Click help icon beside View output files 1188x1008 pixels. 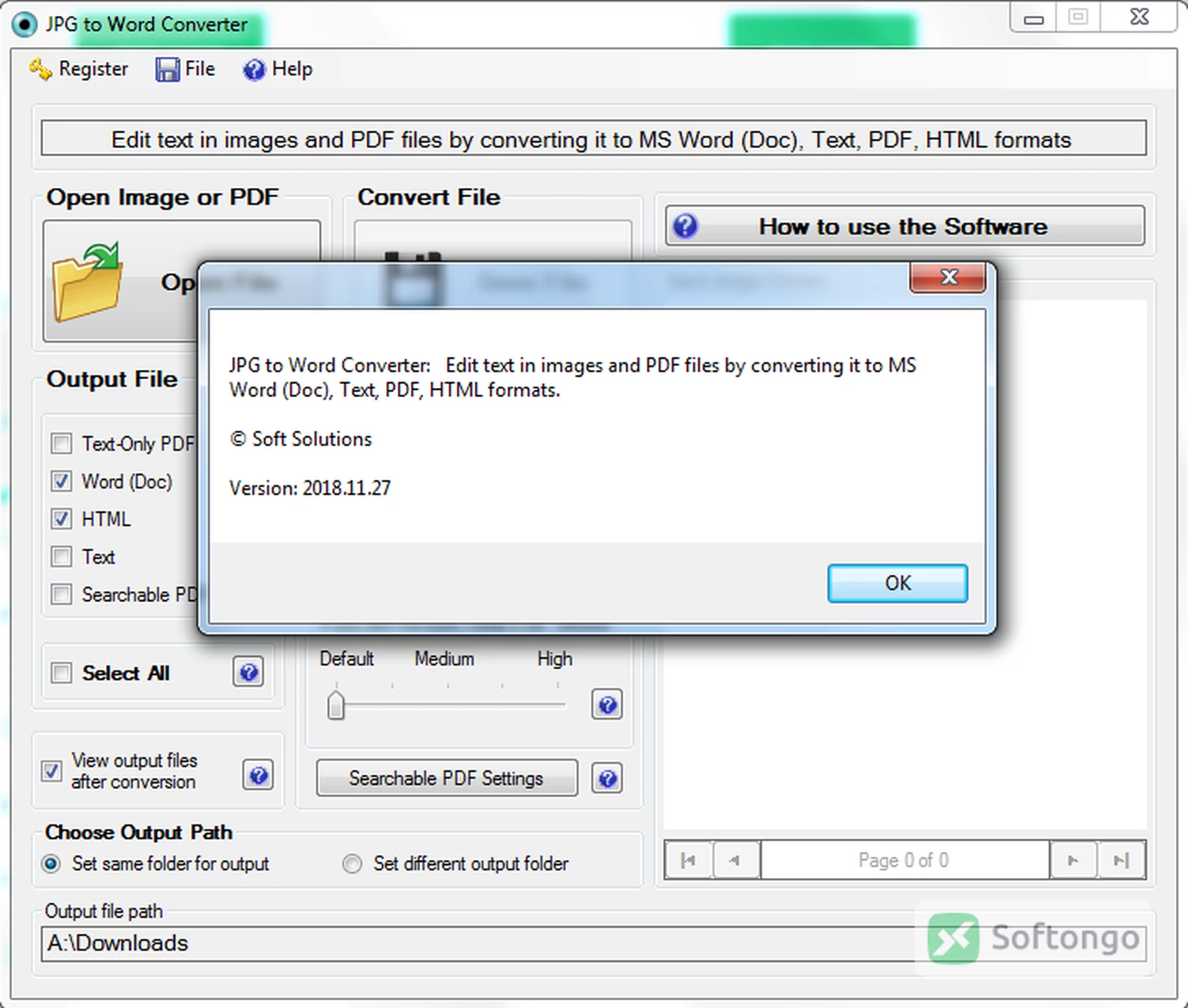258,775
